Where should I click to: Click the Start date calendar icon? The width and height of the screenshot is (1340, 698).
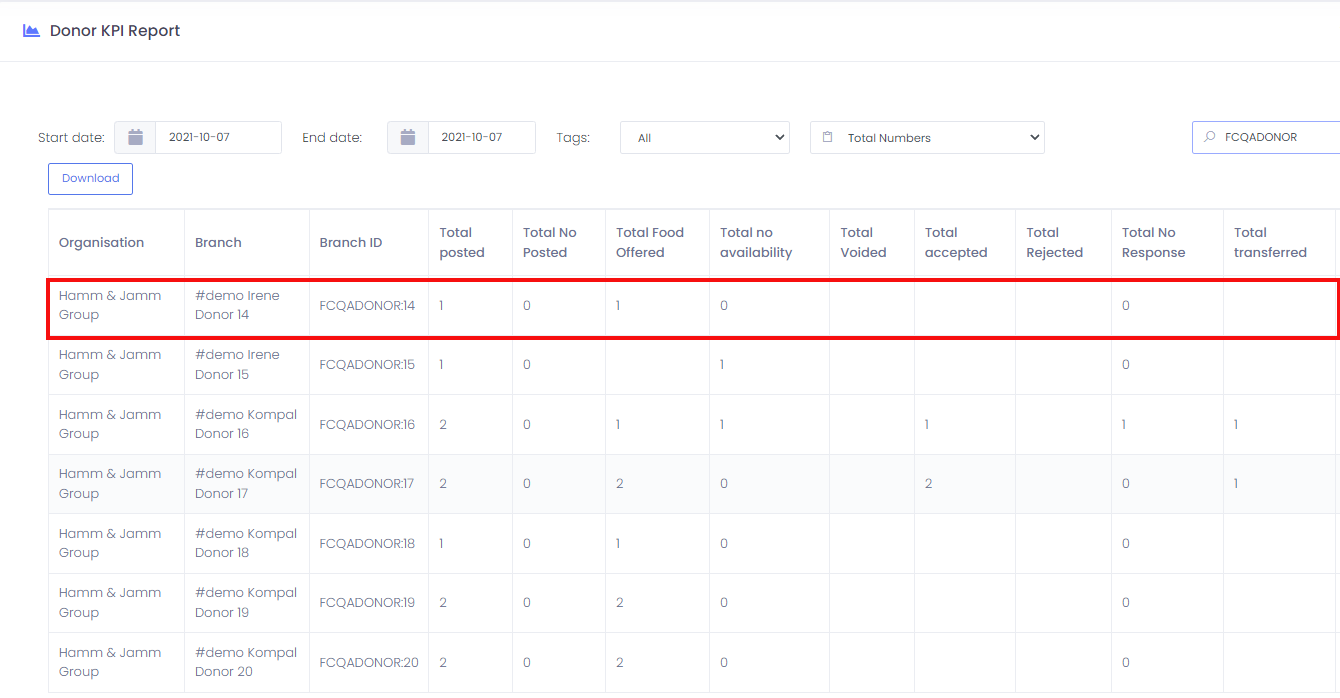coord(136,138)
